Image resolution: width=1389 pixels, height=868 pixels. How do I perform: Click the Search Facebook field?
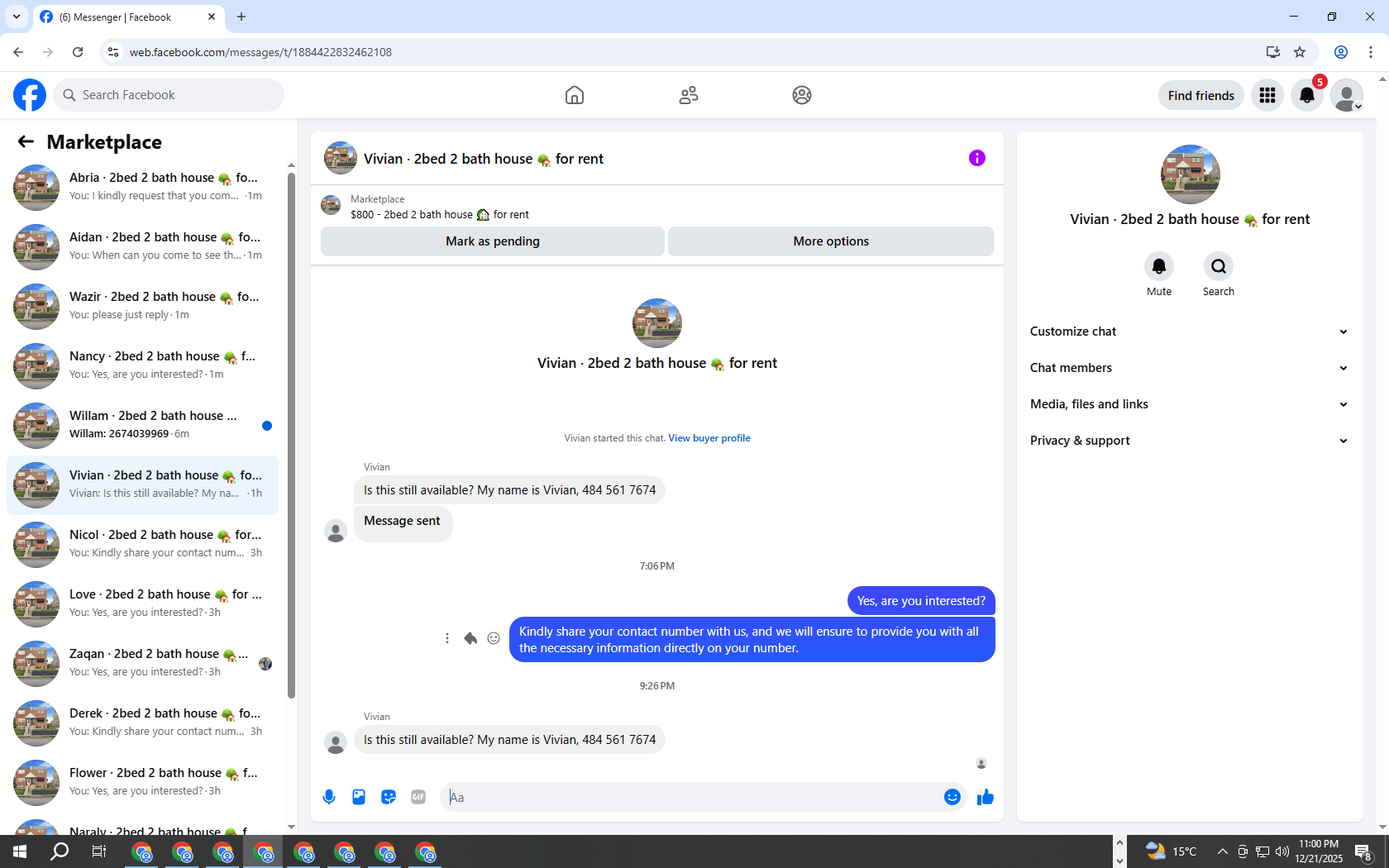[x=169, y=95]
